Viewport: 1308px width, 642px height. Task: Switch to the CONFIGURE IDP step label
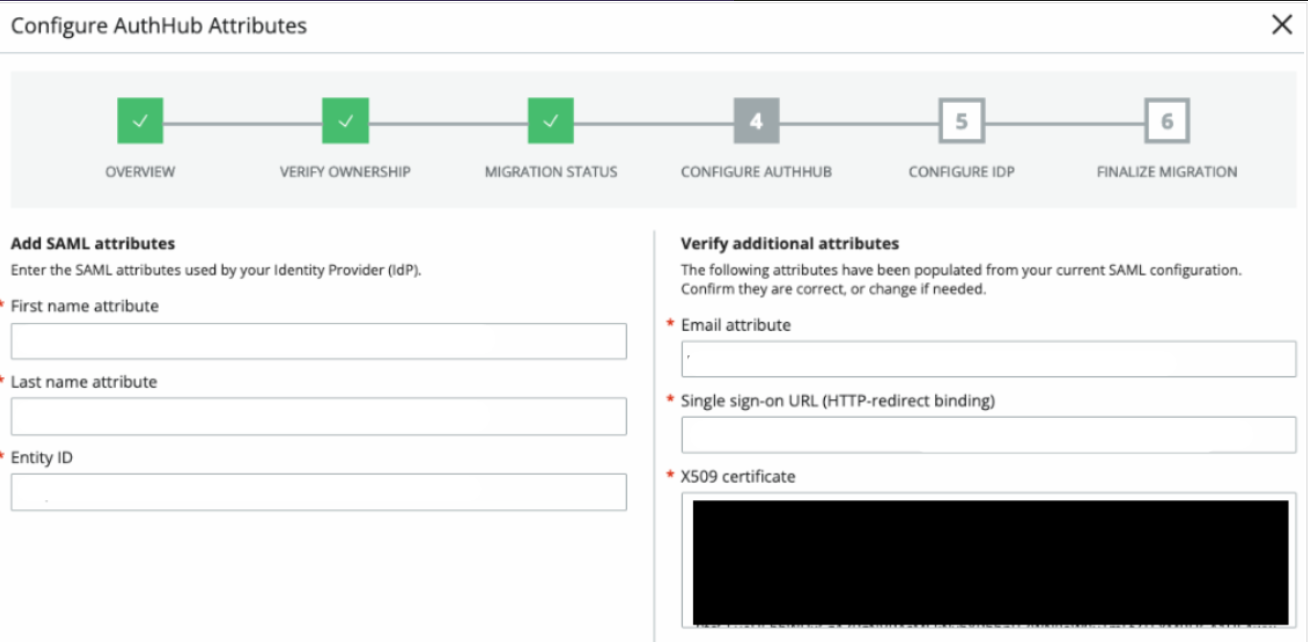[x=961, y=172]
